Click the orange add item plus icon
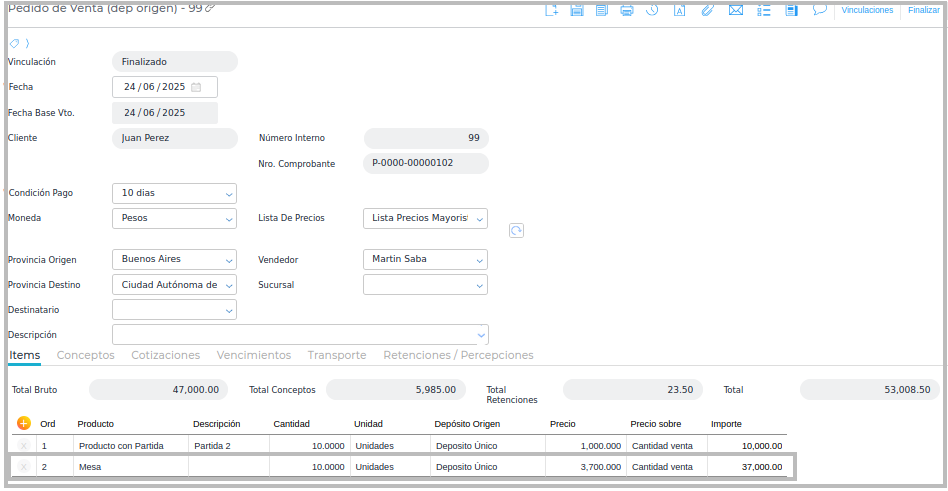Screen dimensions: 948x491 tap(24, 423)
